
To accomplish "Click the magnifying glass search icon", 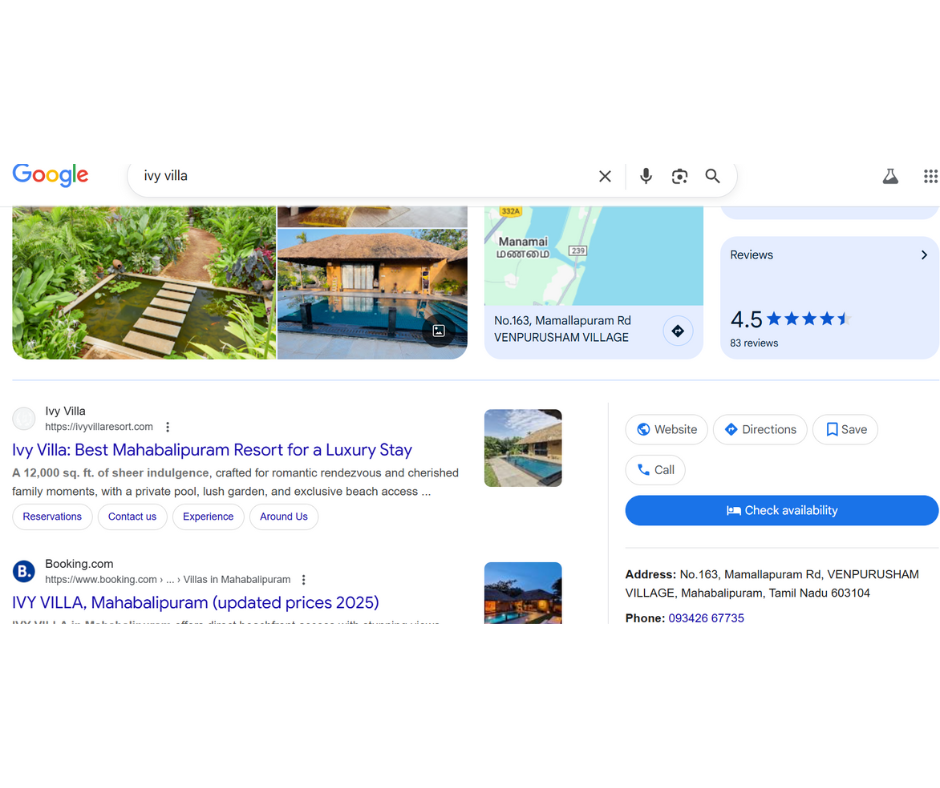I will pos(713,176).
